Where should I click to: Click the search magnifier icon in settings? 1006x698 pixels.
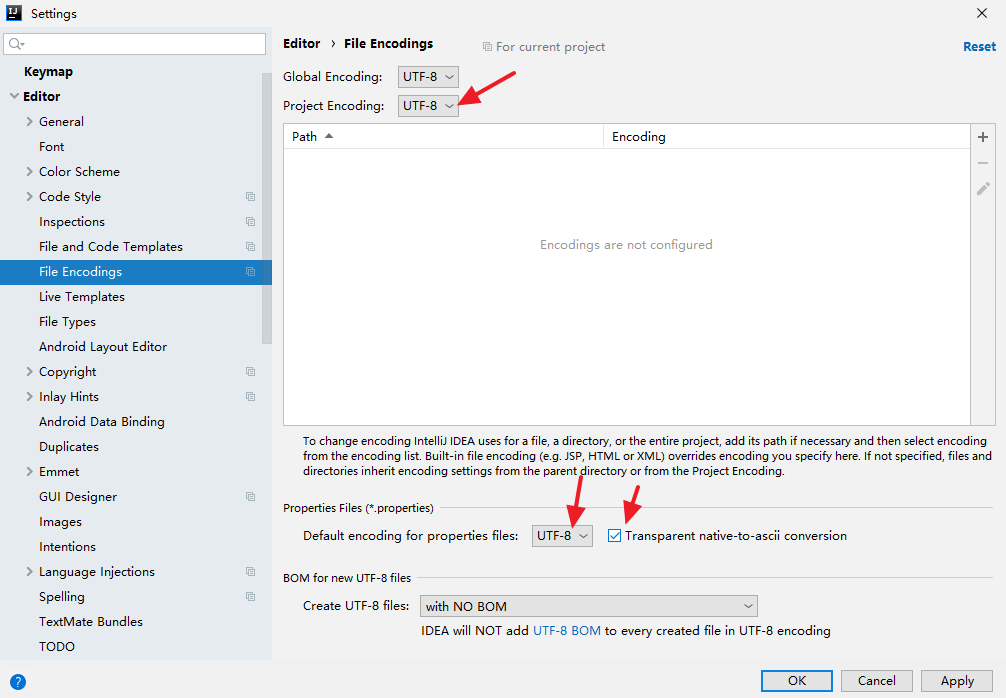tap(15, 44)
